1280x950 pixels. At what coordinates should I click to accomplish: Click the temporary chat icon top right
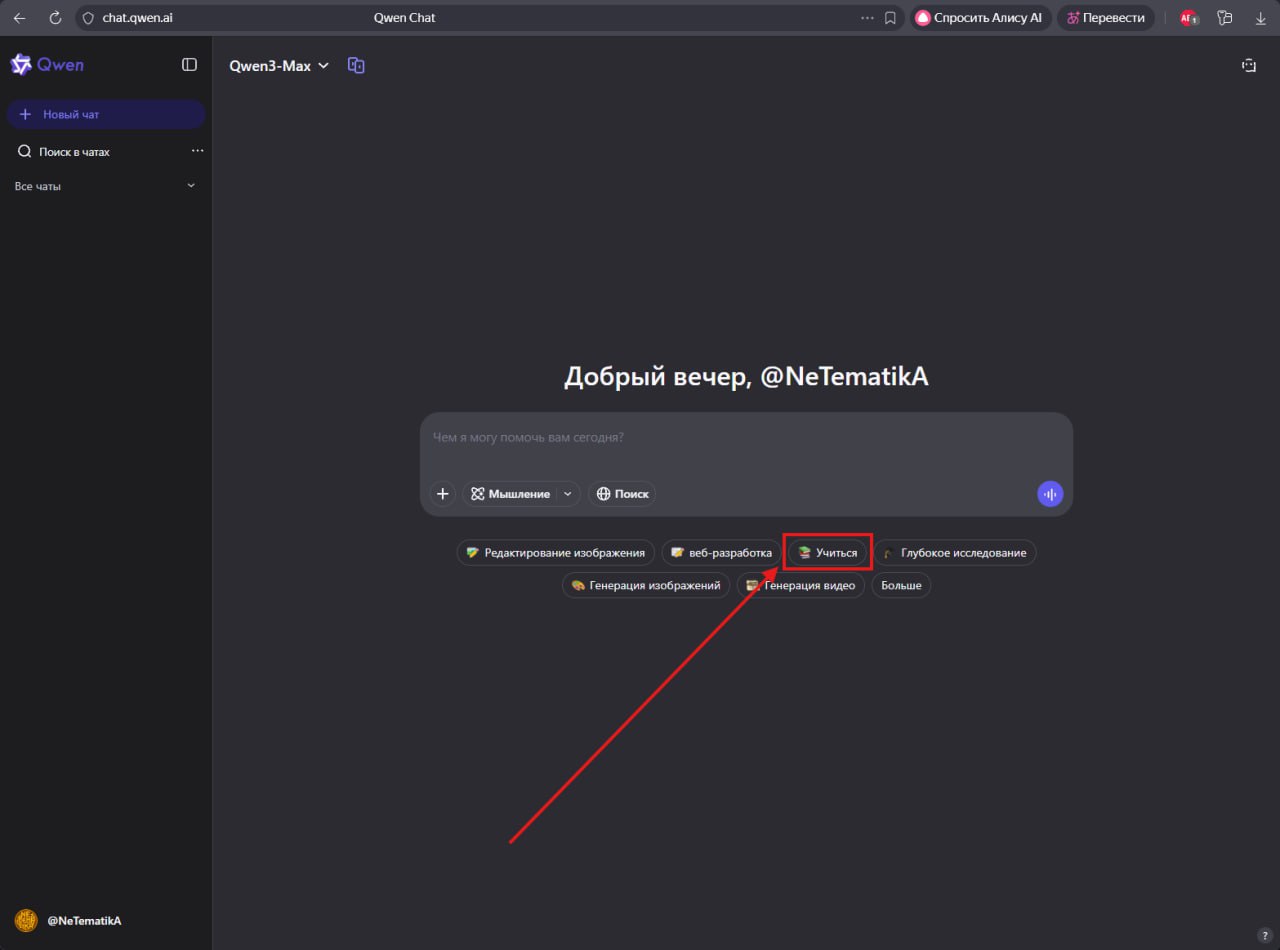pyautogui.click(x=1249, y=66)
